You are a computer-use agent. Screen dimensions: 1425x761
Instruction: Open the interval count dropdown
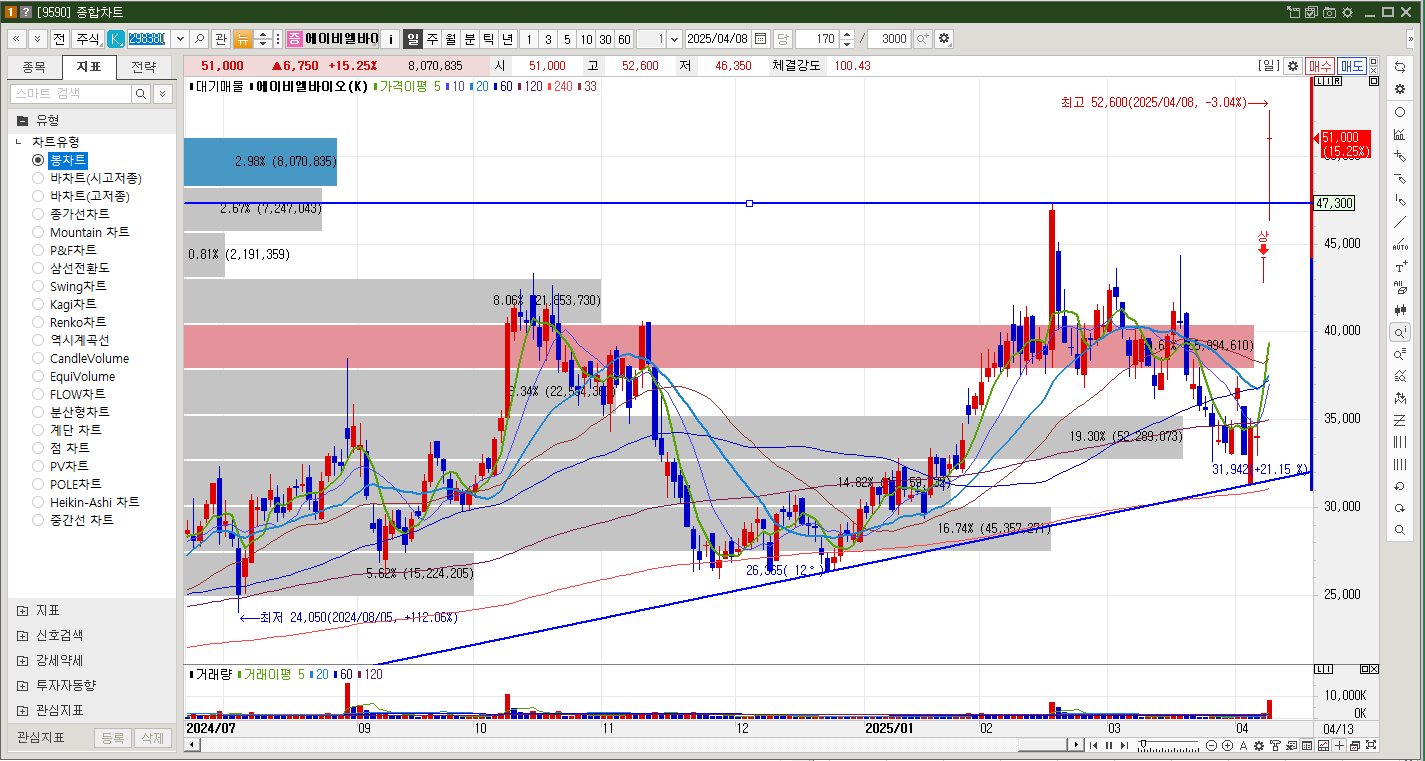[674, 39]
